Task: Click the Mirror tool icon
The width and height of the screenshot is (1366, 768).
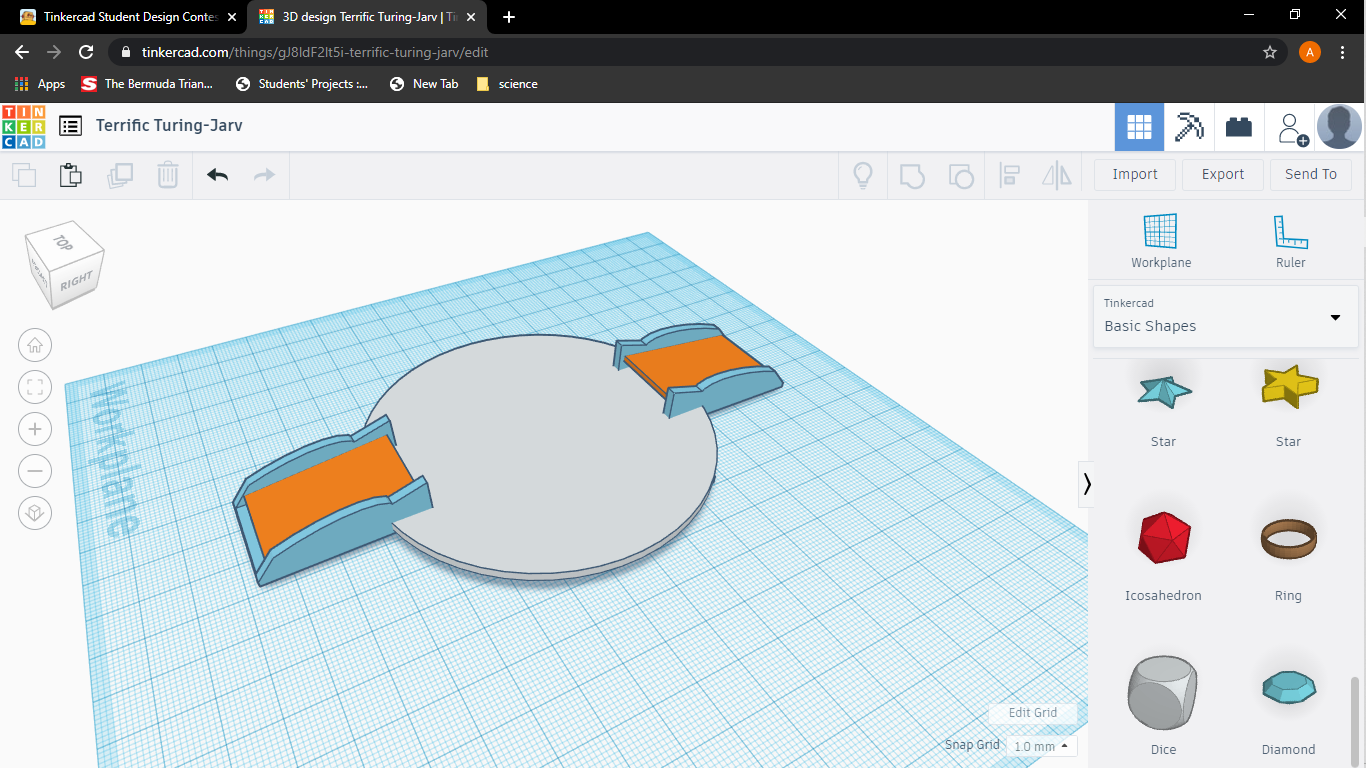Action: pos(1057,176)
